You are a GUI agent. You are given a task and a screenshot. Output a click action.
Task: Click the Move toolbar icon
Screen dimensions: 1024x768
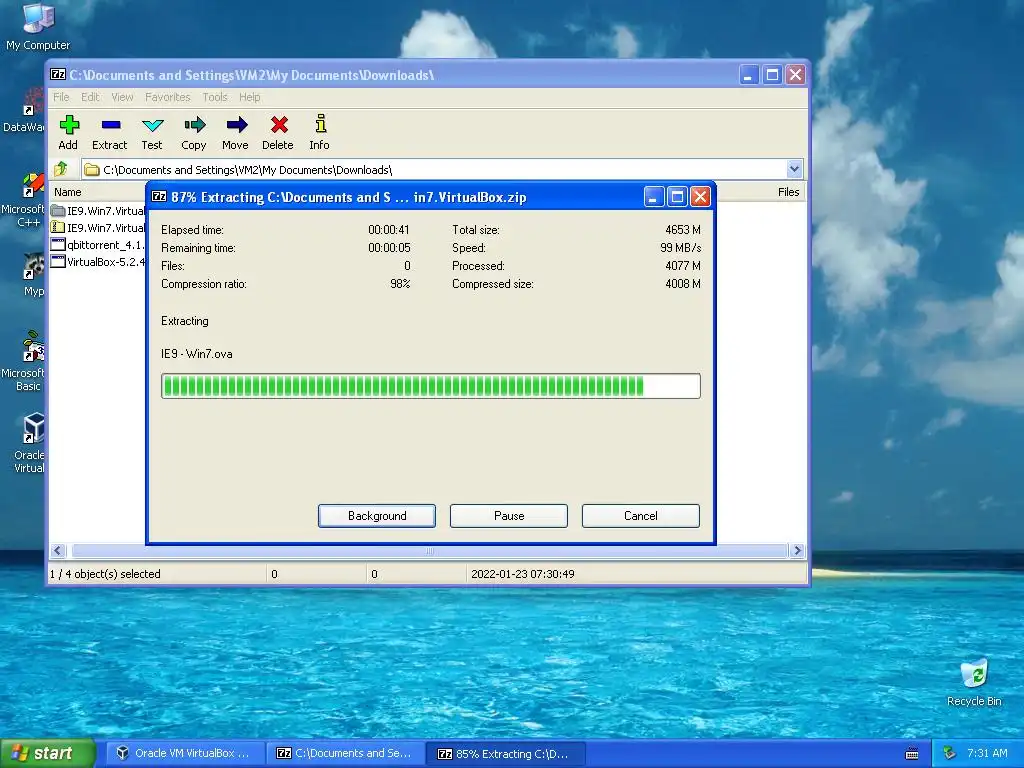(x=236, y=133)
